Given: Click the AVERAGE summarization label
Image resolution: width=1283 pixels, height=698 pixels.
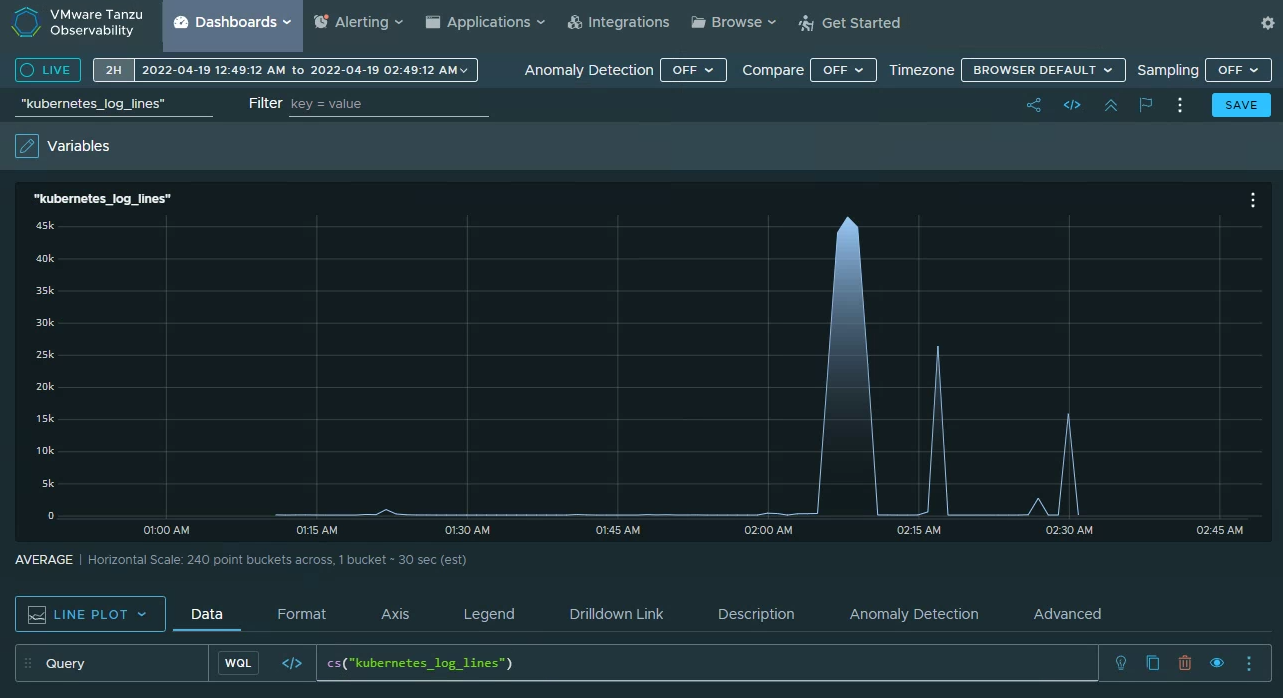Looking at the screenshot, I should 44,560.
